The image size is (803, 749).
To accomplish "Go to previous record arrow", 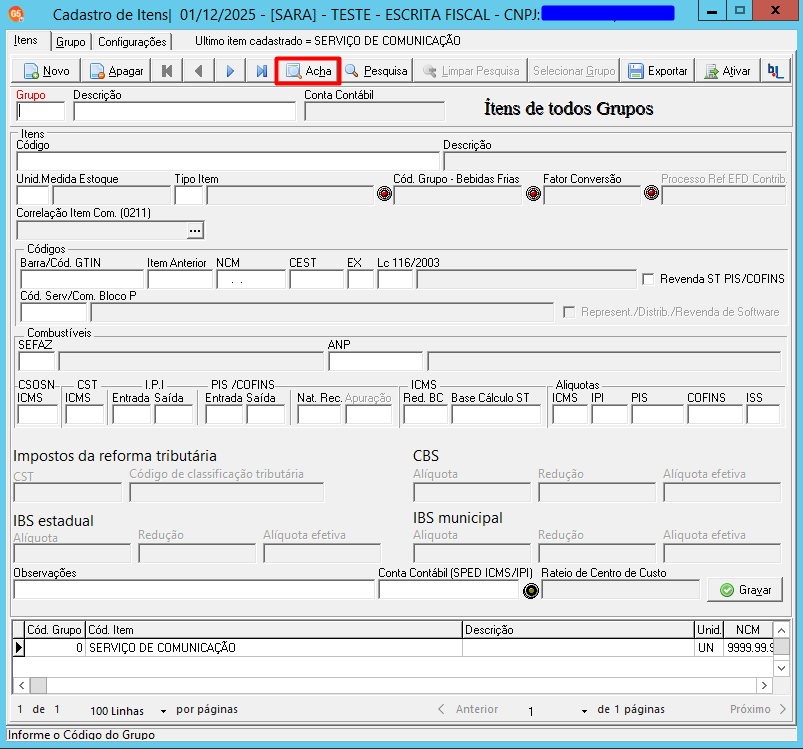I will click(x=199, y=71).
